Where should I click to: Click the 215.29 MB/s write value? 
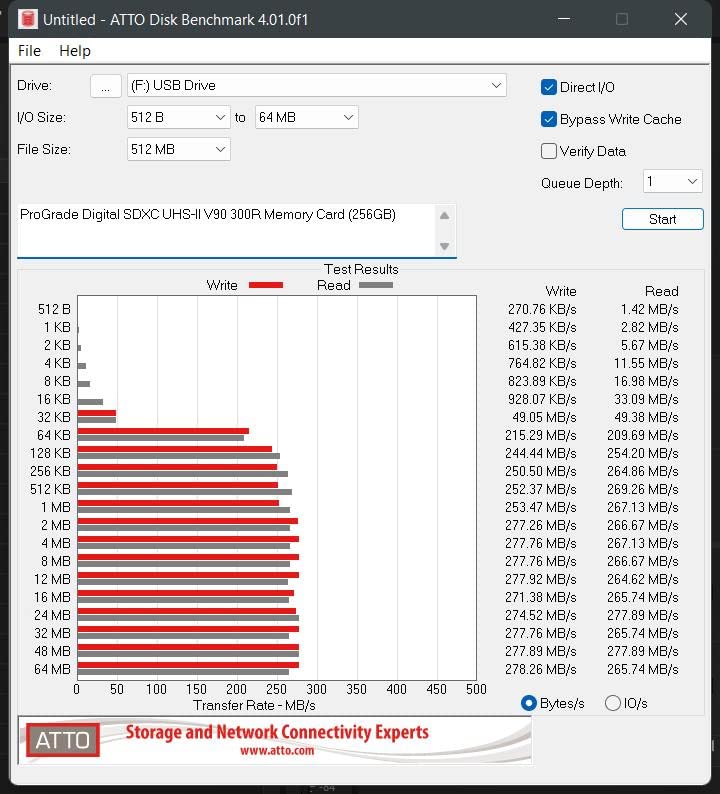[x=540, y=435]
